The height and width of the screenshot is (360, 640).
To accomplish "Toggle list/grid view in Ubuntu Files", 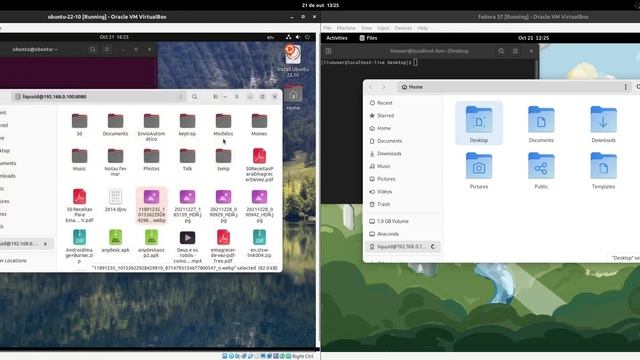I will [216, 97].
